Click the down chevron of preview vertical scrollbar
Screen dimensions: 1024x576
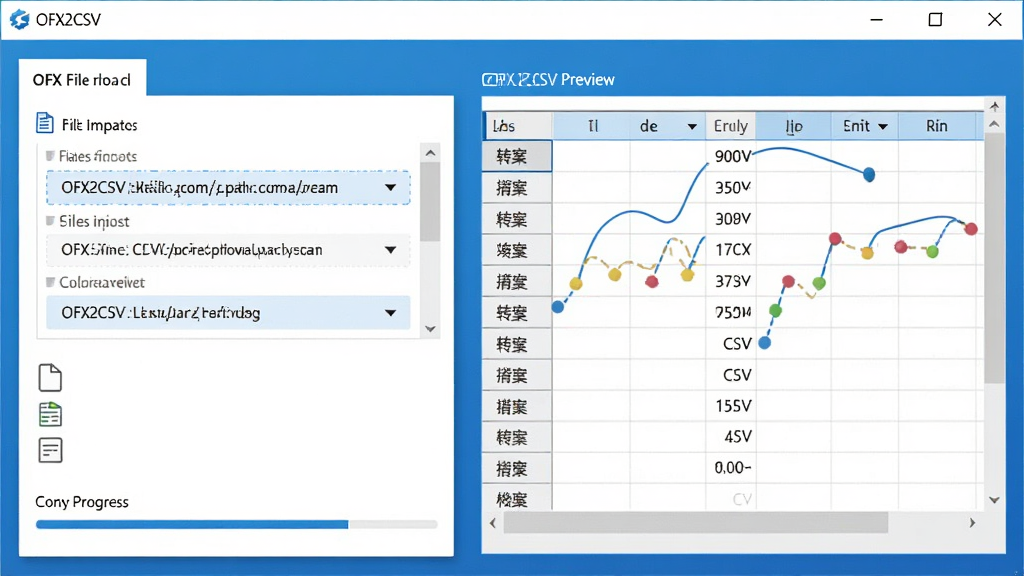[x=994, y=500]
